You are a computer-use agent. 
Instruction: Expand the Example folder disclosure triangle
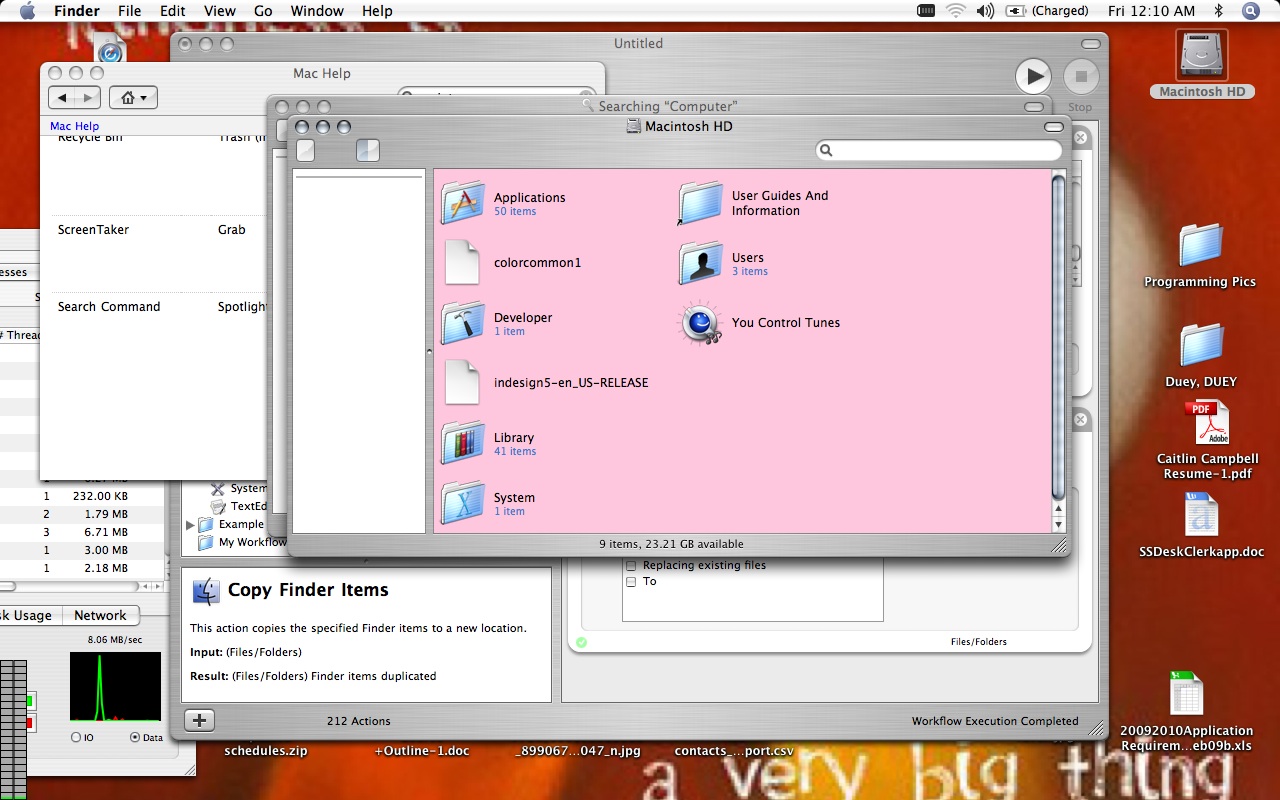[x=190, y=525]
